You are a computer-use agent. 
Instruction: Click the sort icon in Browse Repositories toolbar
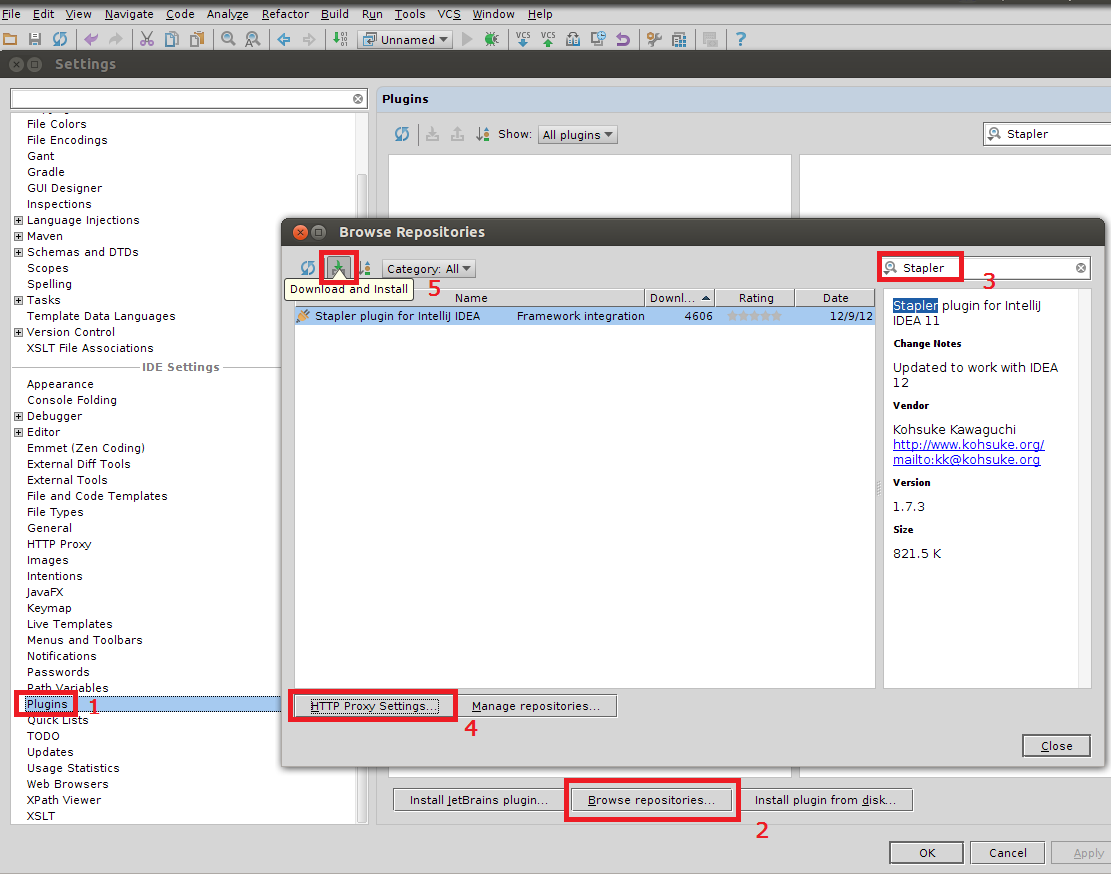click(364, 268)
